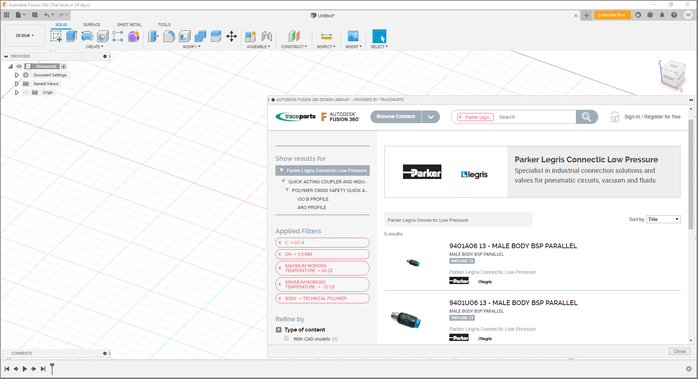This screenshot has height=379, width=698.
Task: Click the Extrude tool icon
Action: pos(71,36)
